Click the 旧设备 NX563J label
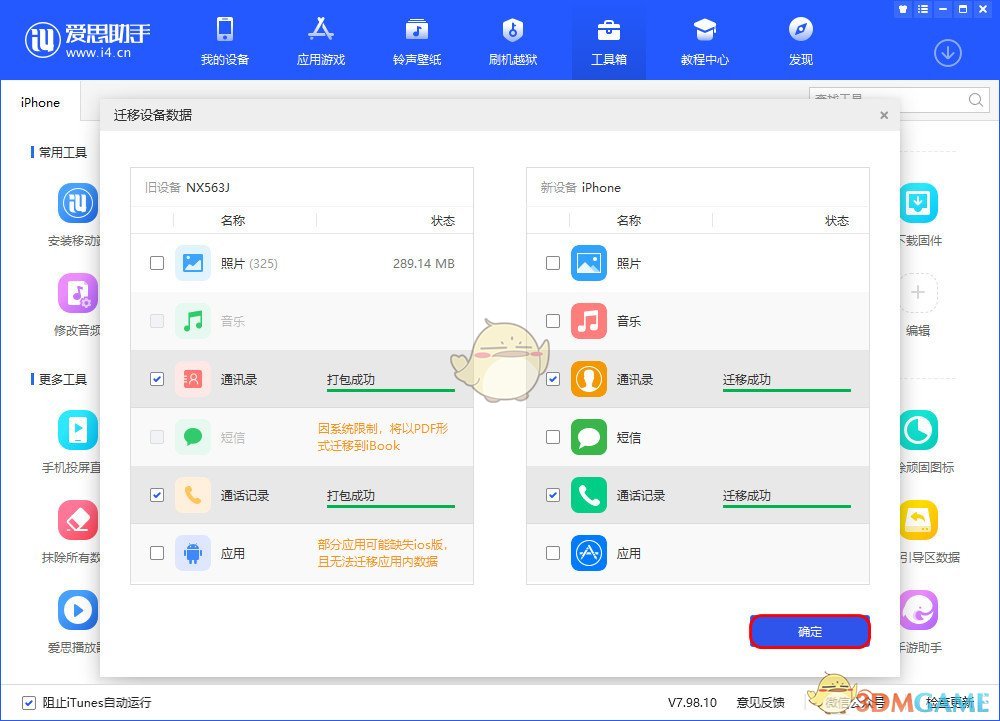This screenshot has height=721, width=1000. tap(187, 187)
